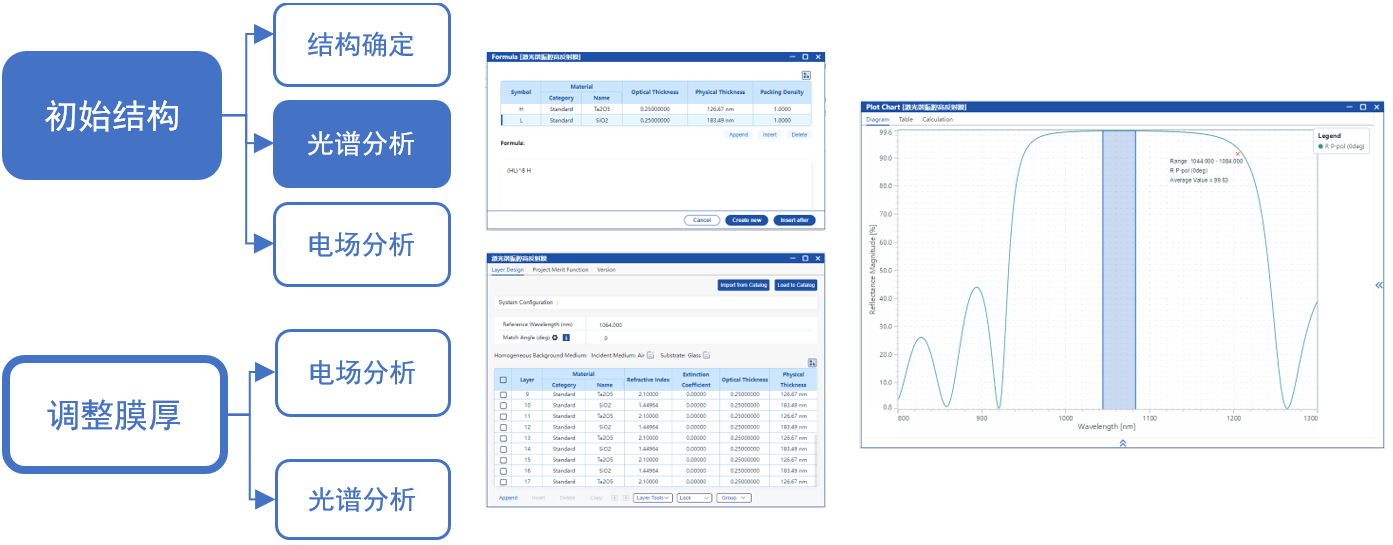The width and height of the screenshot is (1393, 545).
Task: Edit the Incident Medium Air icon
Action: (650, 354)
